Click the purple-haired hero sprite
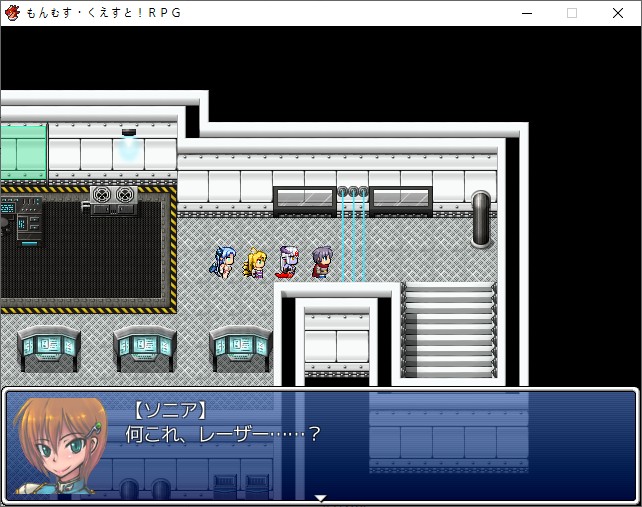 click(x=322, y=263)
